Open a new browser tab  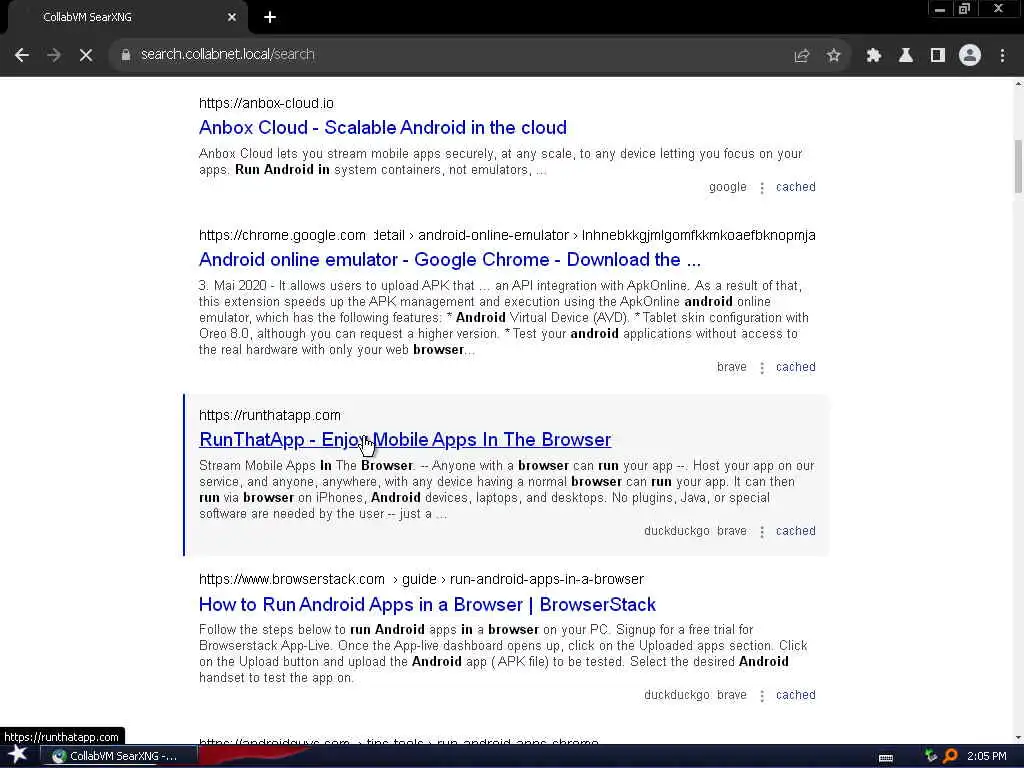270,18
